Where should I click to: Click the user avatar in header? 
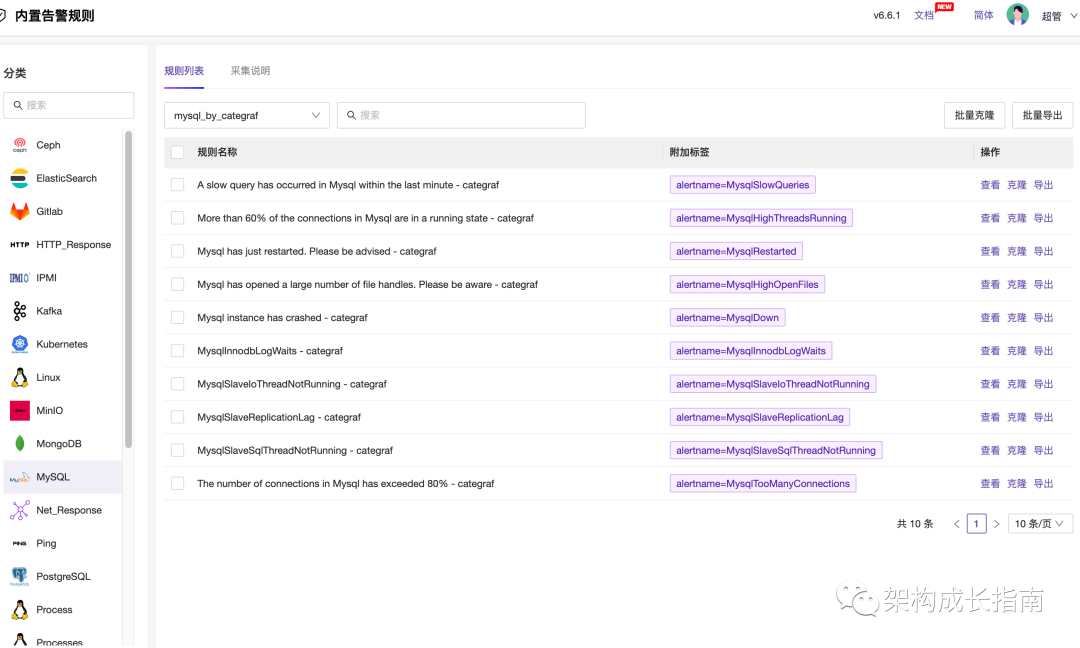(1017, 15)
